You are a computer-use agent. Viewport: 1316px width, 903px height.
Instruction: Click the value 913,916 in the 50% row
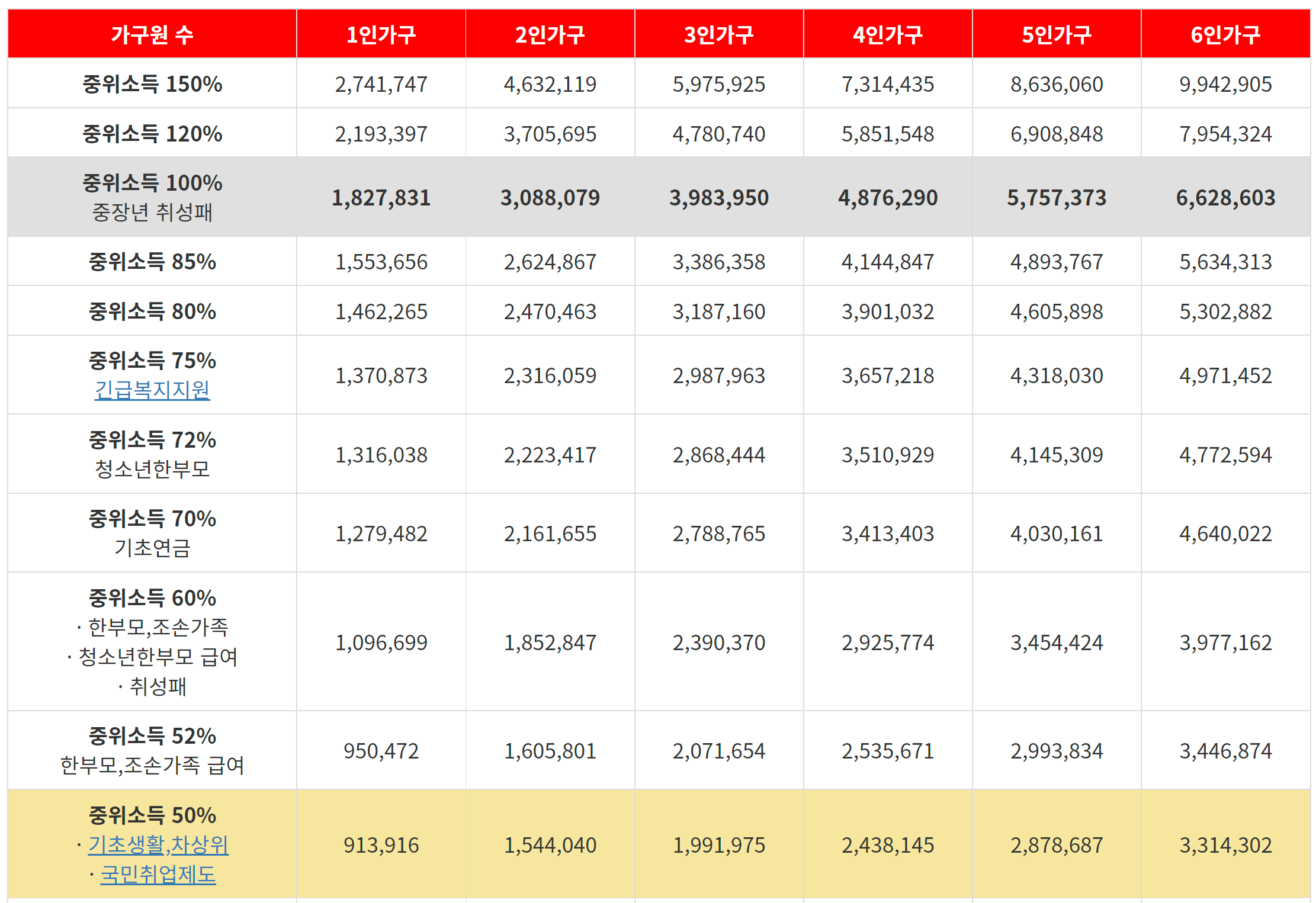381,845
